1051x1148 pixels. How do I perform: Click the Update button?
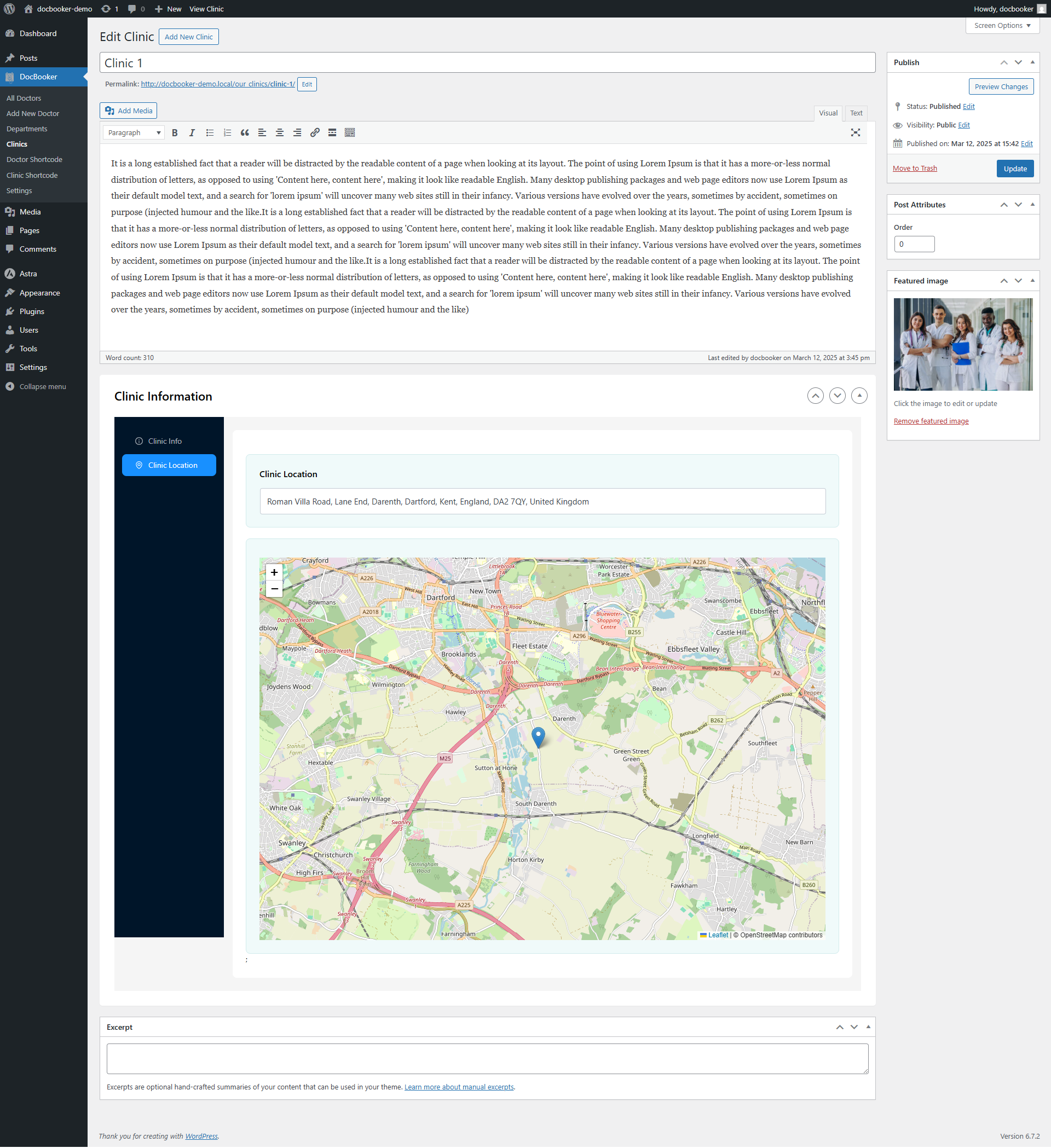(x=1014, y=169)
